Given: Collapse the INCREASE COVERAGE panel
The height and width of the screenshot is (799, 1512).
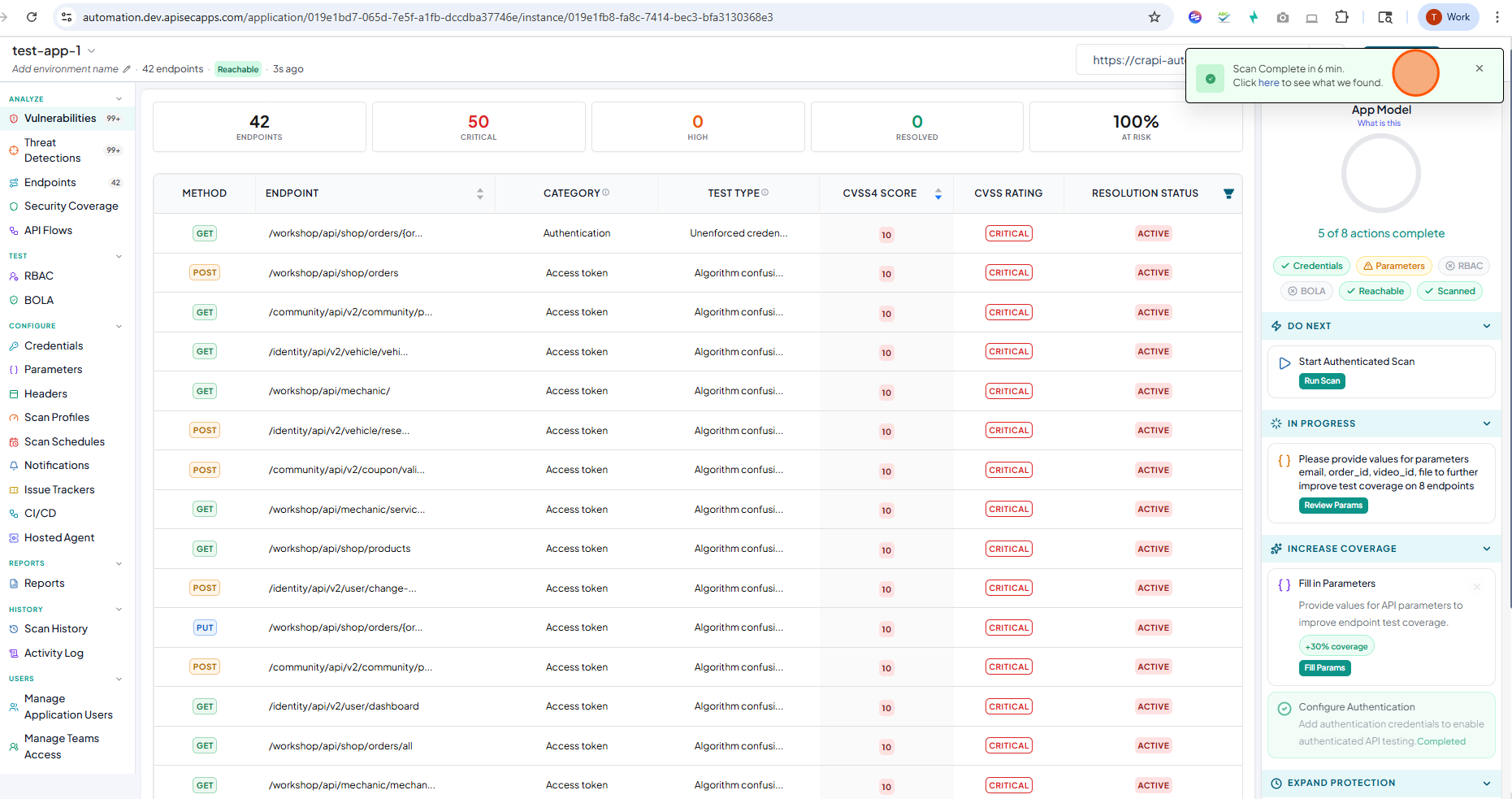Looking at the screenshot, I should click(1487, 549).
